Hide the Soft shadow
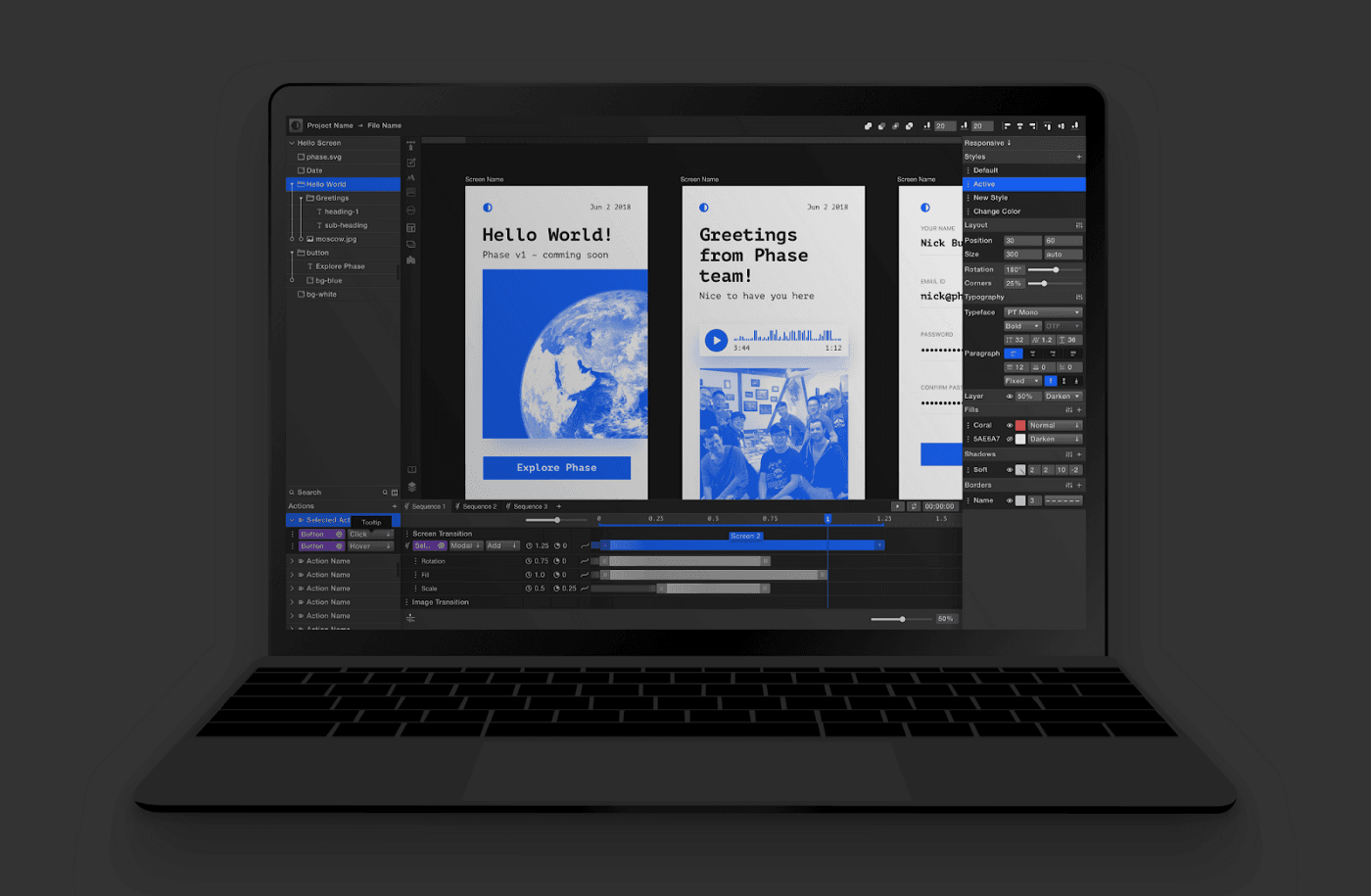The image size is (1371, 896). pyautogui.click(x=1010, y=470)
